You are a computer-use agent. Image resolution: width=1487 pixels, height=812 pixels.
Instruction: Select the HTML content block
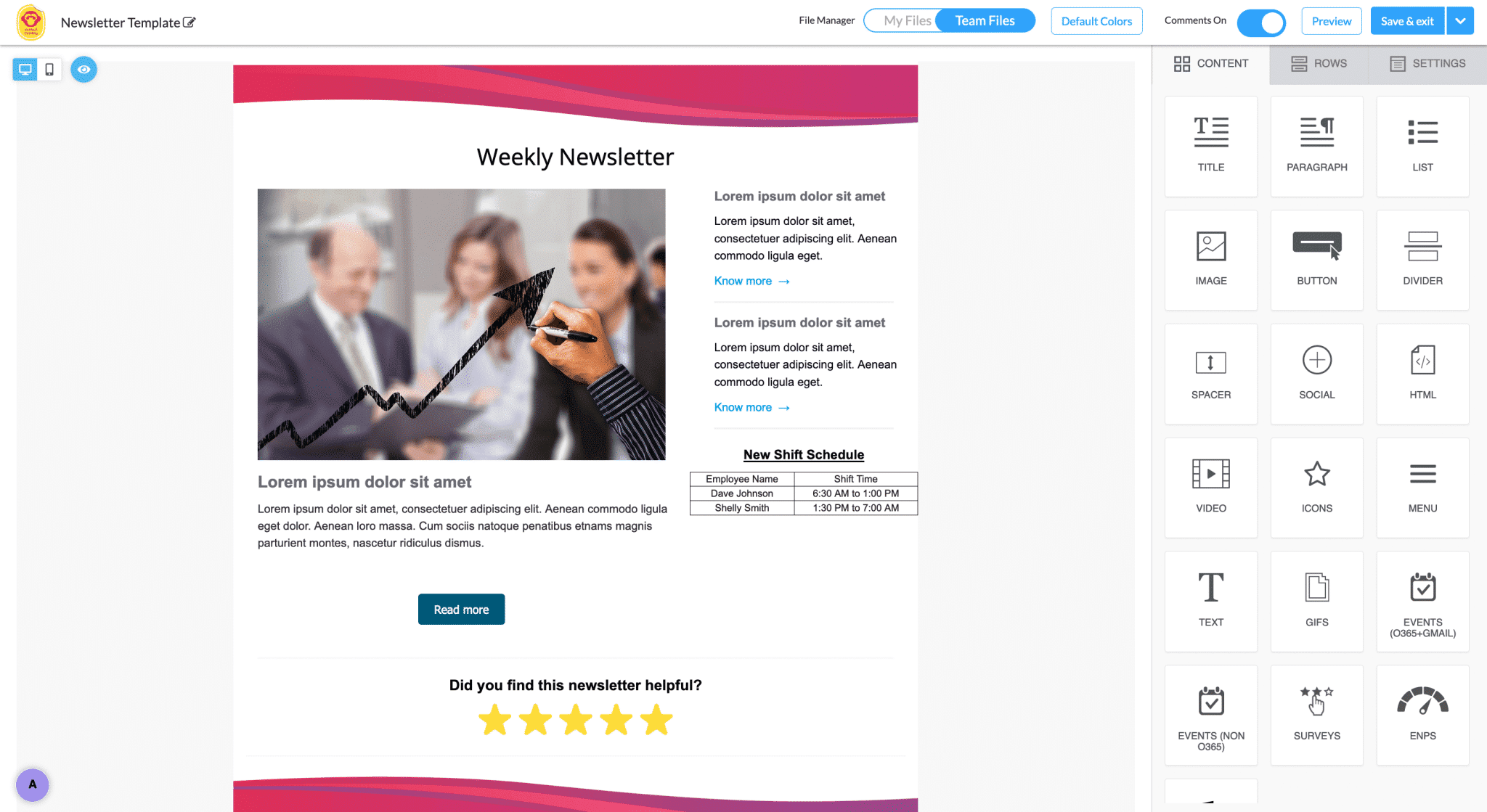[x=1422, y=370]
